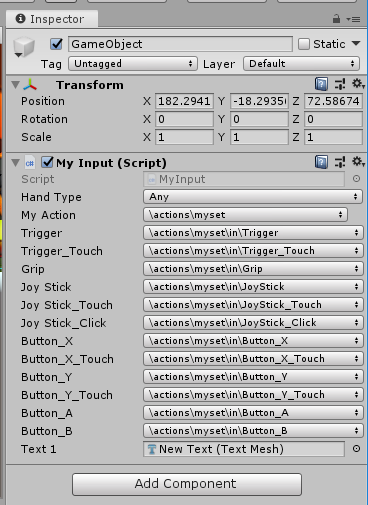Click the Scale label

tap(36, 137)
